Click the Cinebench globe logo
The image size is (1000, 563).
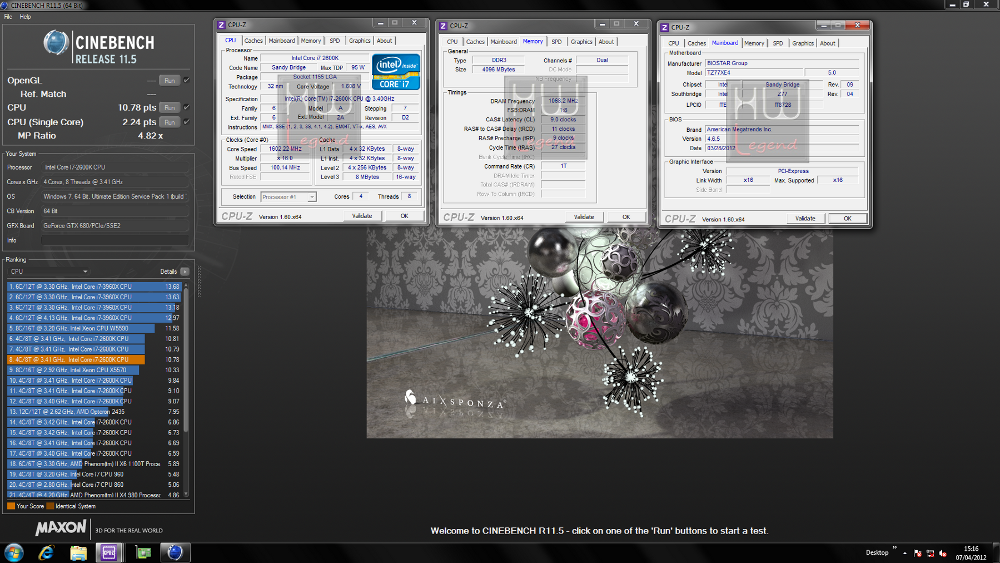[56, 43]
